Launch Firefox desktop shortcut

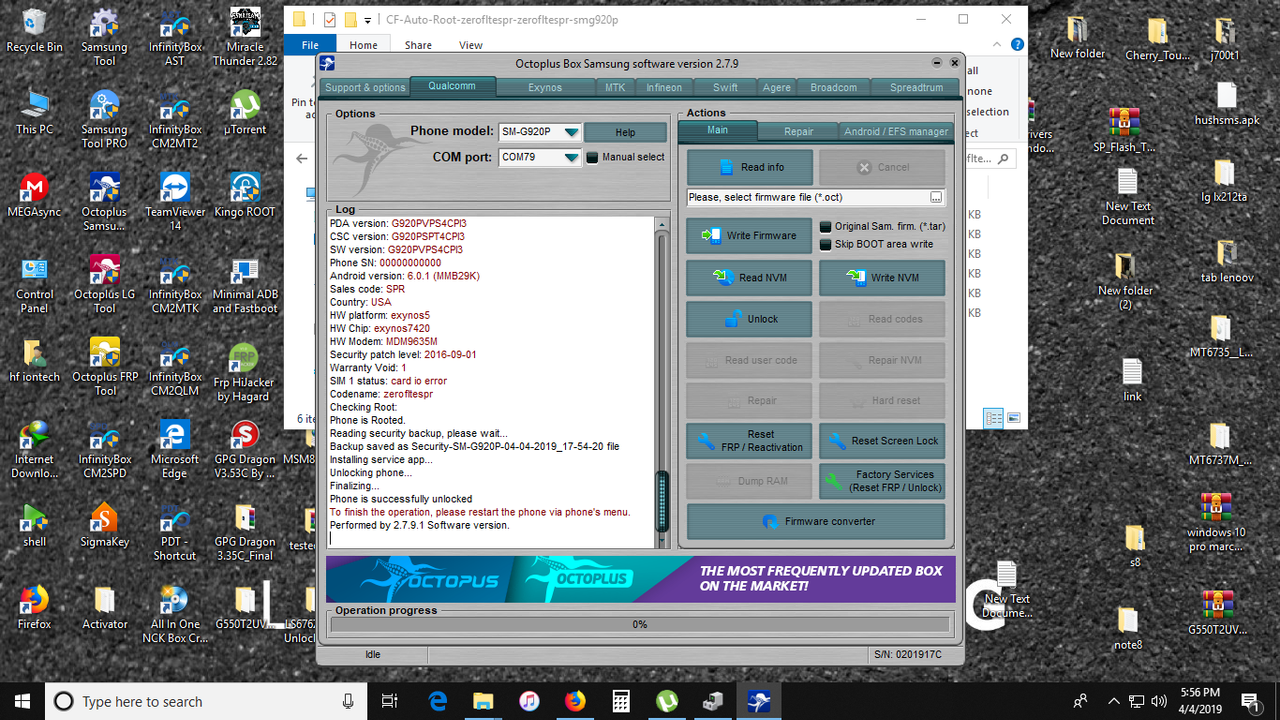coord(34,607)
